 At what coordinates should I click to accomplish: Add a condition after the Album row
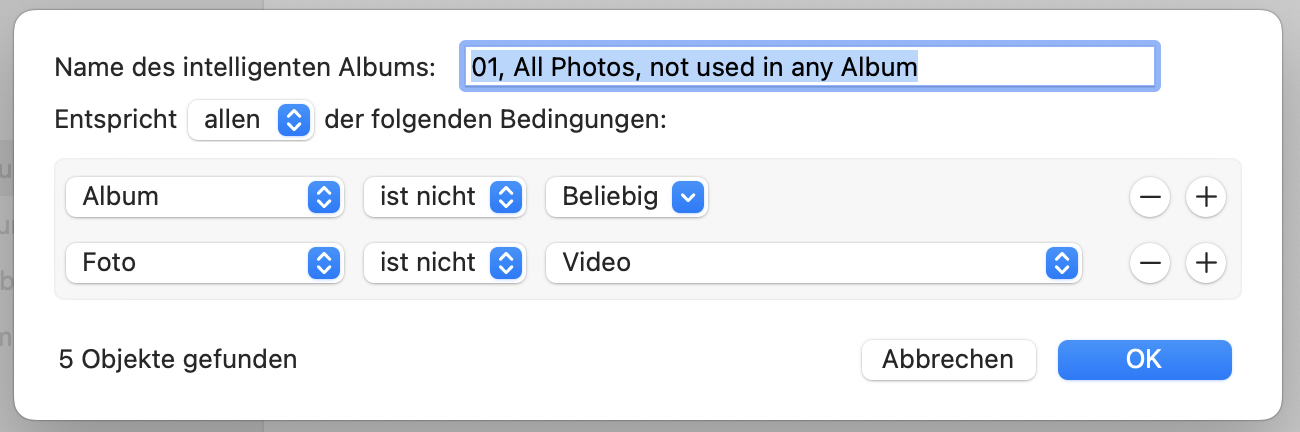pos(1206,197)
